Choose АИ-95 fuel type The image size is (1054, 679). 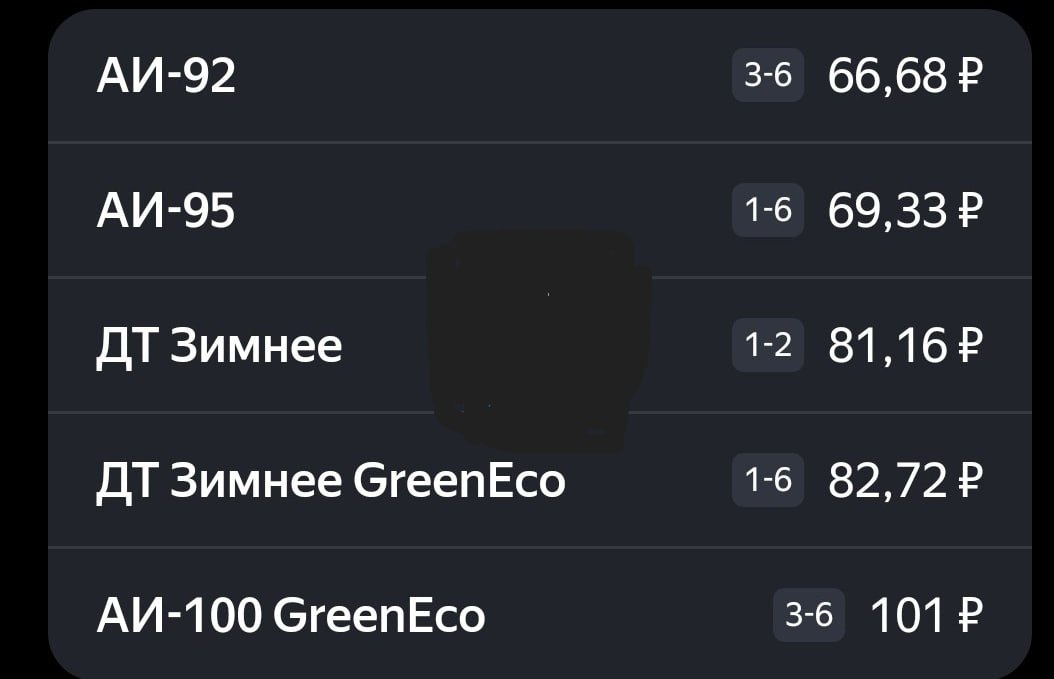click(166, 211)
